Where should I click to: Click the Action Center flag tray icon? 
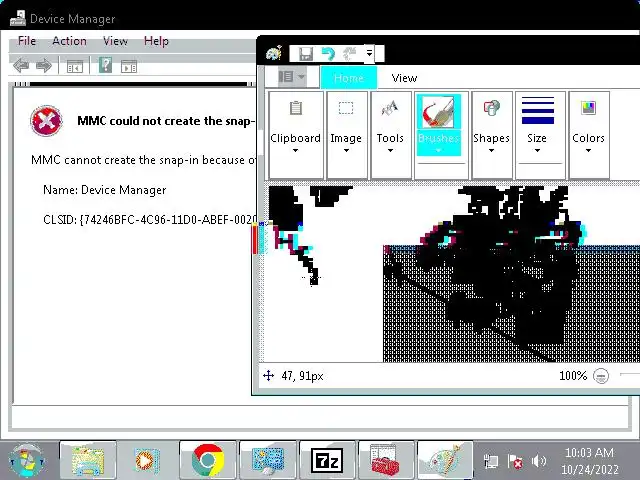click(x=515, y=462)
